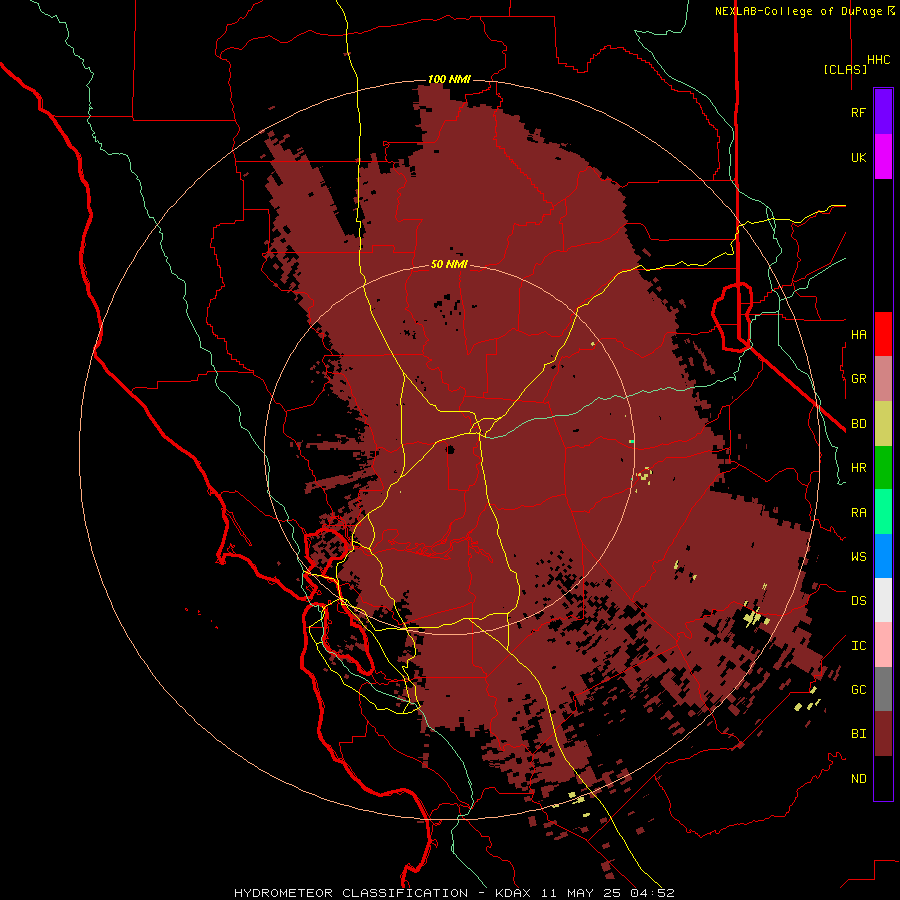900x900 pixels.
Task: Click the RF purple legend swatch
Action: tap(883, 112)
